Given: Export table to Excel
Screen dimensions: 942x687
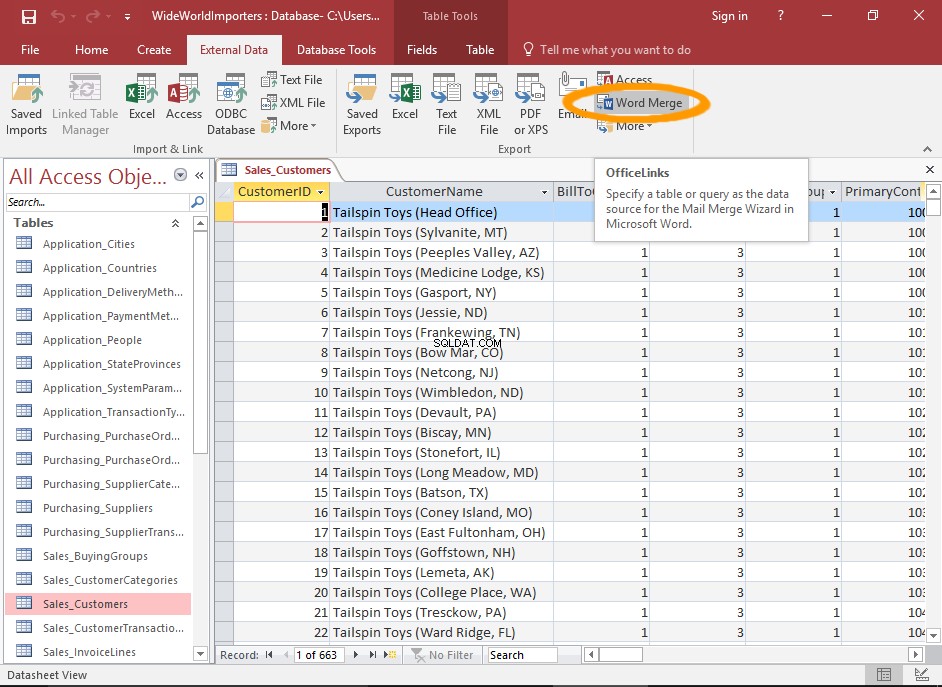Looking at the screenshot, I should point(405,97).
